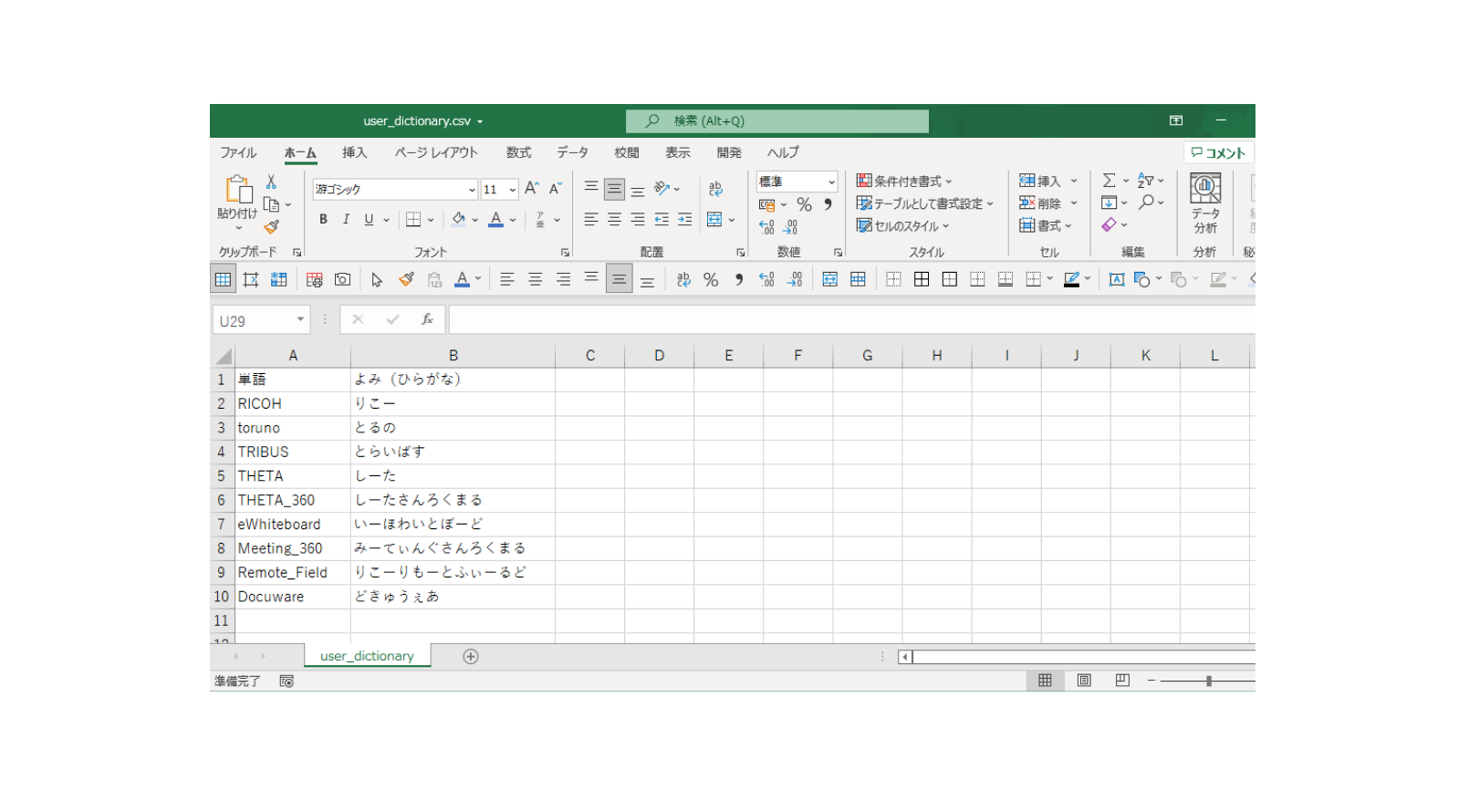Click the macro recording icon in status bar
This screenshot has width=1469, height=812.
287,682
